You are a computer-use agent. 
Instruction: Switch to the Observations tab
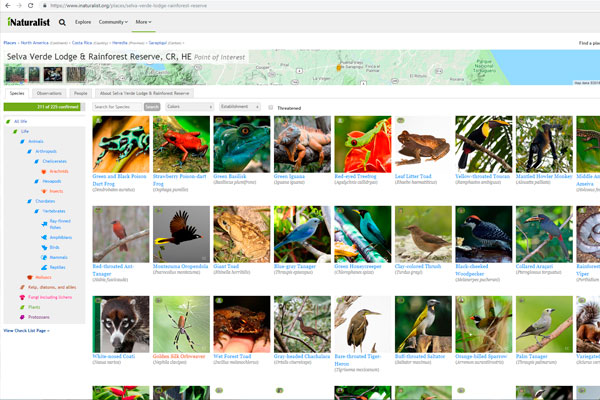49,92
